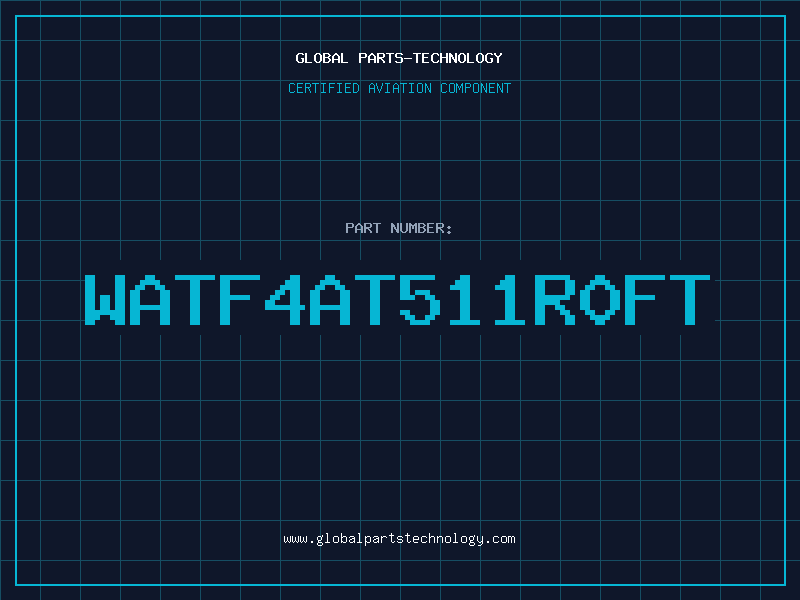Click the part number WATF4AT511R0FT
The image size is (800, 600).
(x=397, y=299)
